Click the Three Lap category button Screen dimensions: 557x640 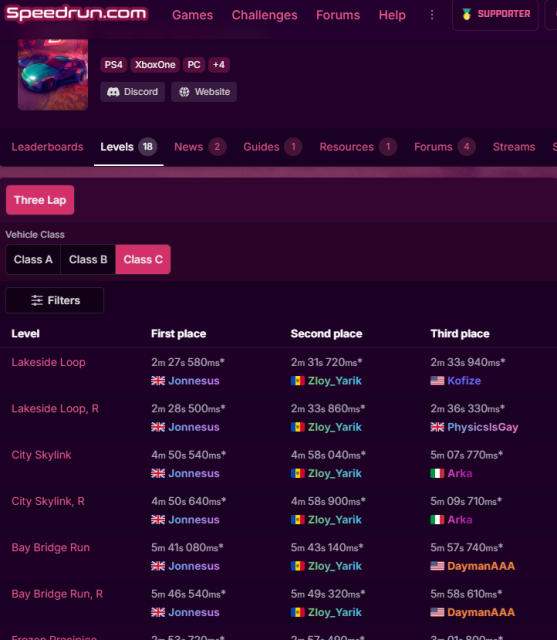pos(40,200)
